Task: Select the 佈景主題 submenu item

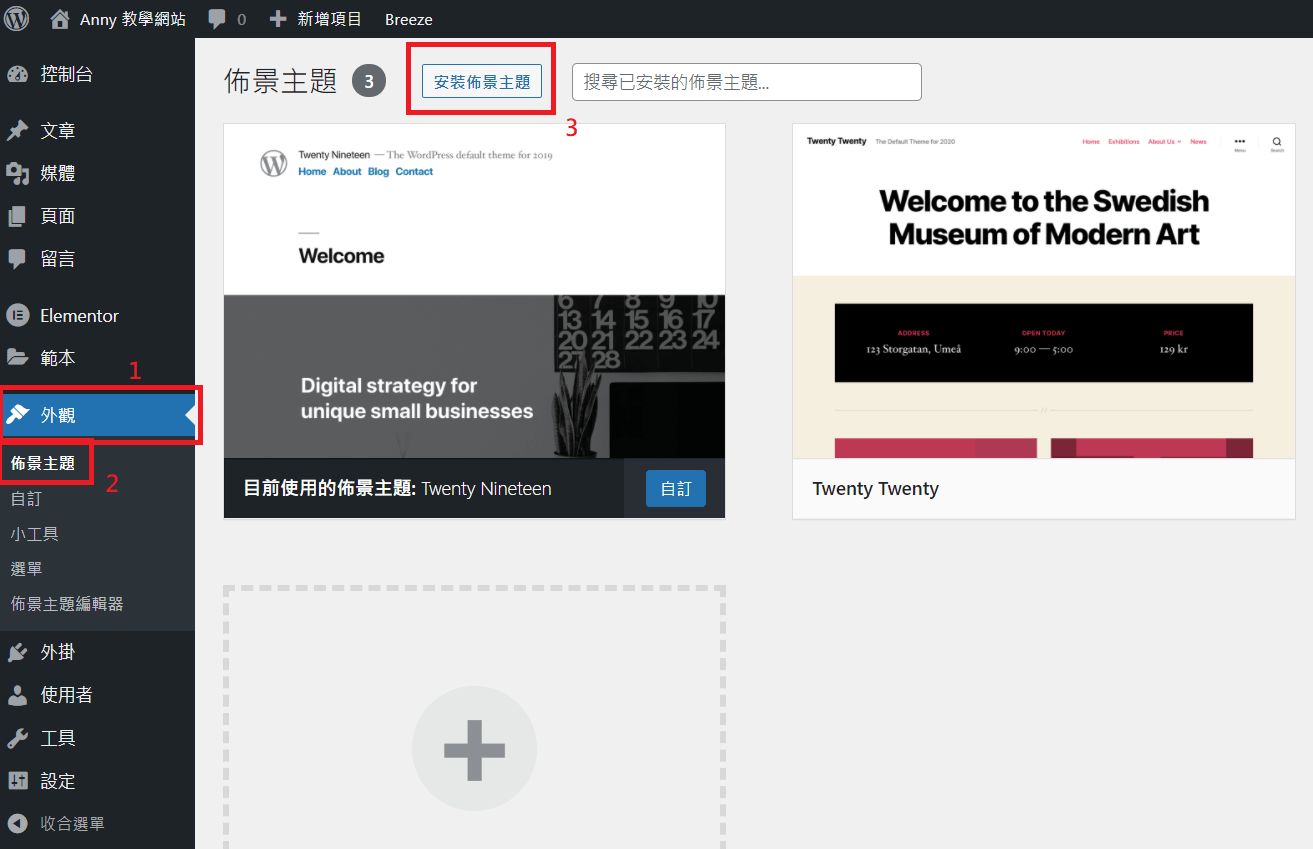Action: click(43, 464)
